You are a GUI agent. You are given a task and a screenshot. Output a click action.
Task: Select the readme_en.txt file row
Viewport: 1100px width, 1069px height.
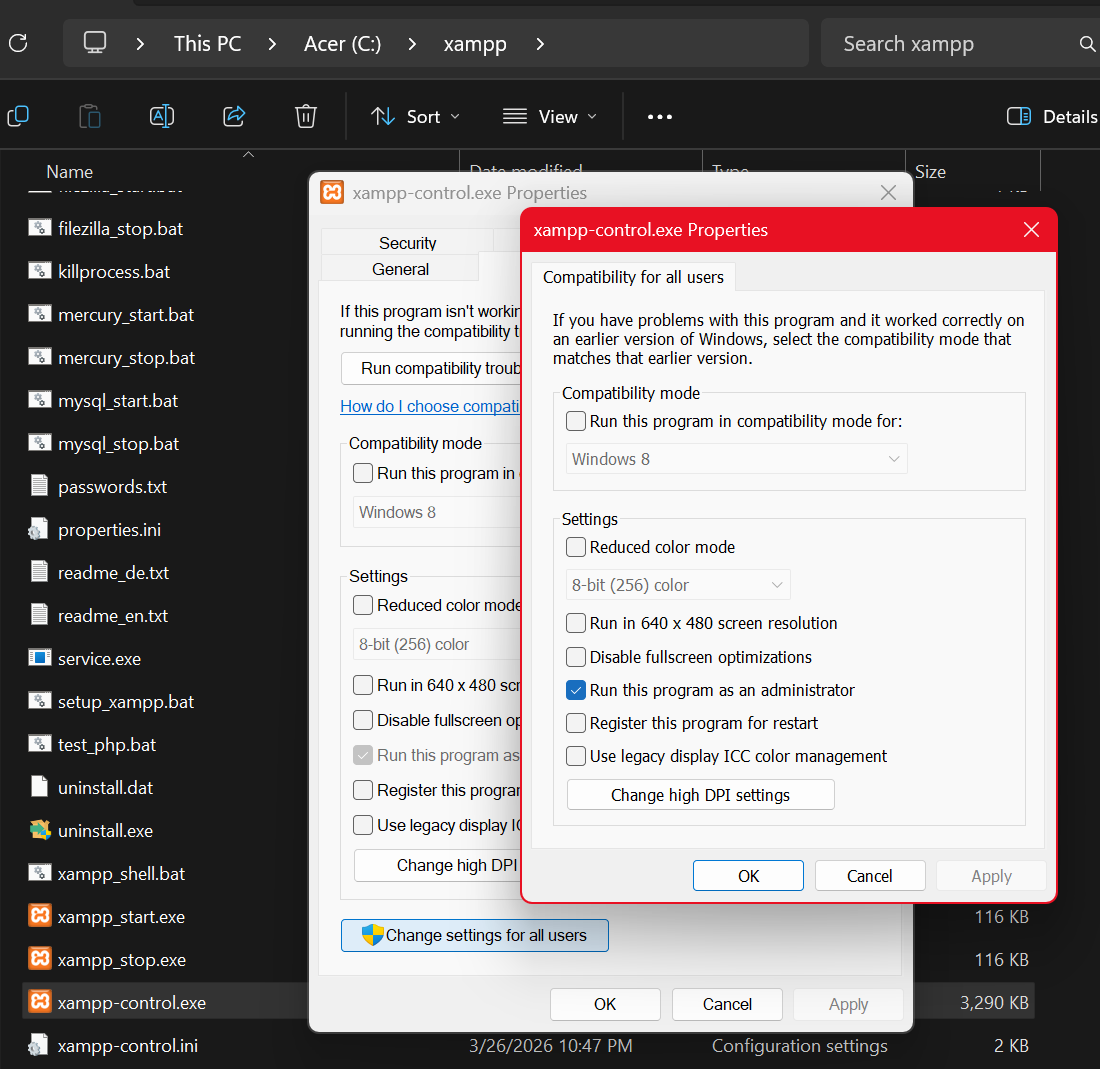coord(166,615)
